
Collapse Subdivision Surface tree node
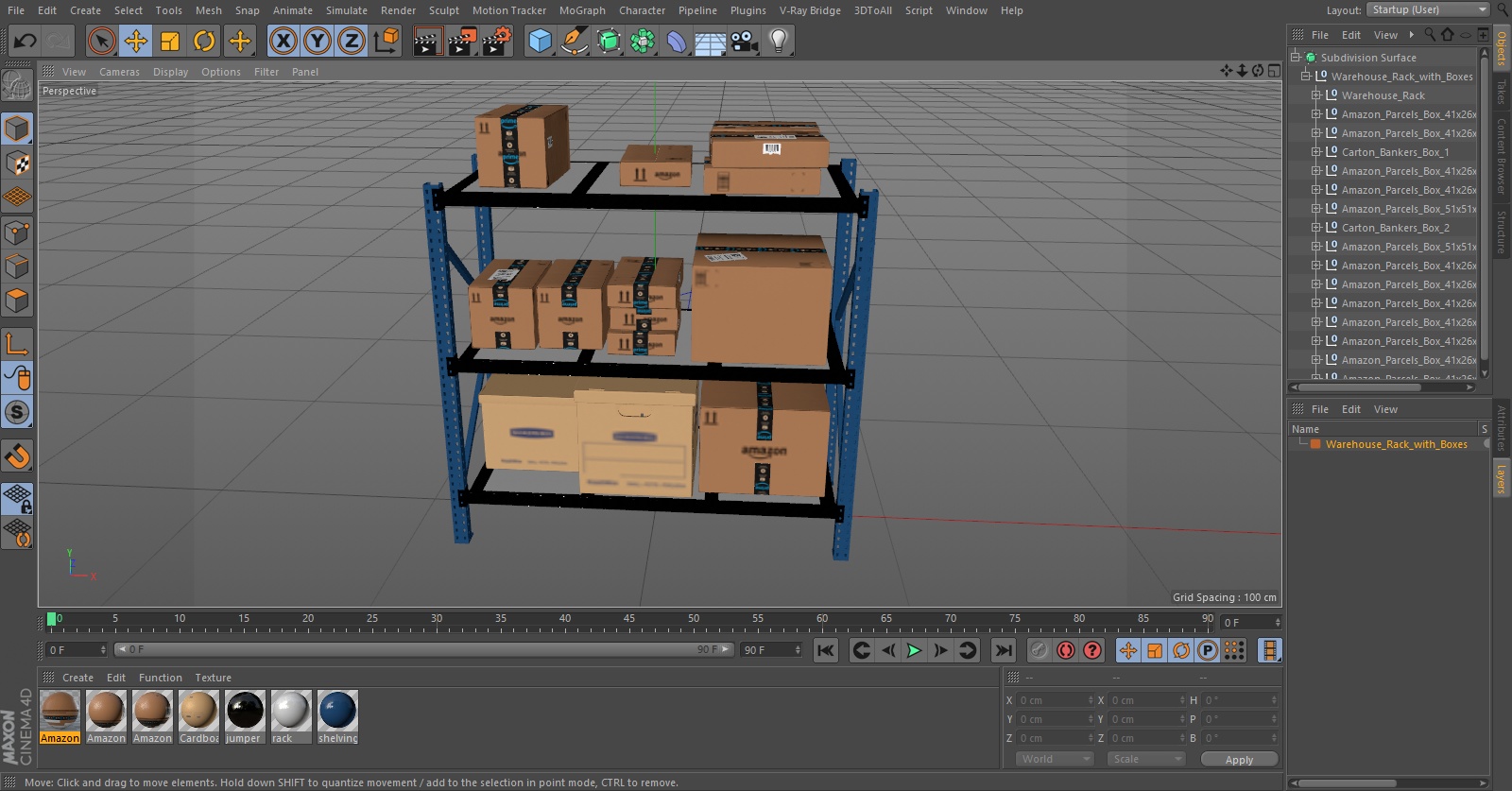tap(1296, 57)
